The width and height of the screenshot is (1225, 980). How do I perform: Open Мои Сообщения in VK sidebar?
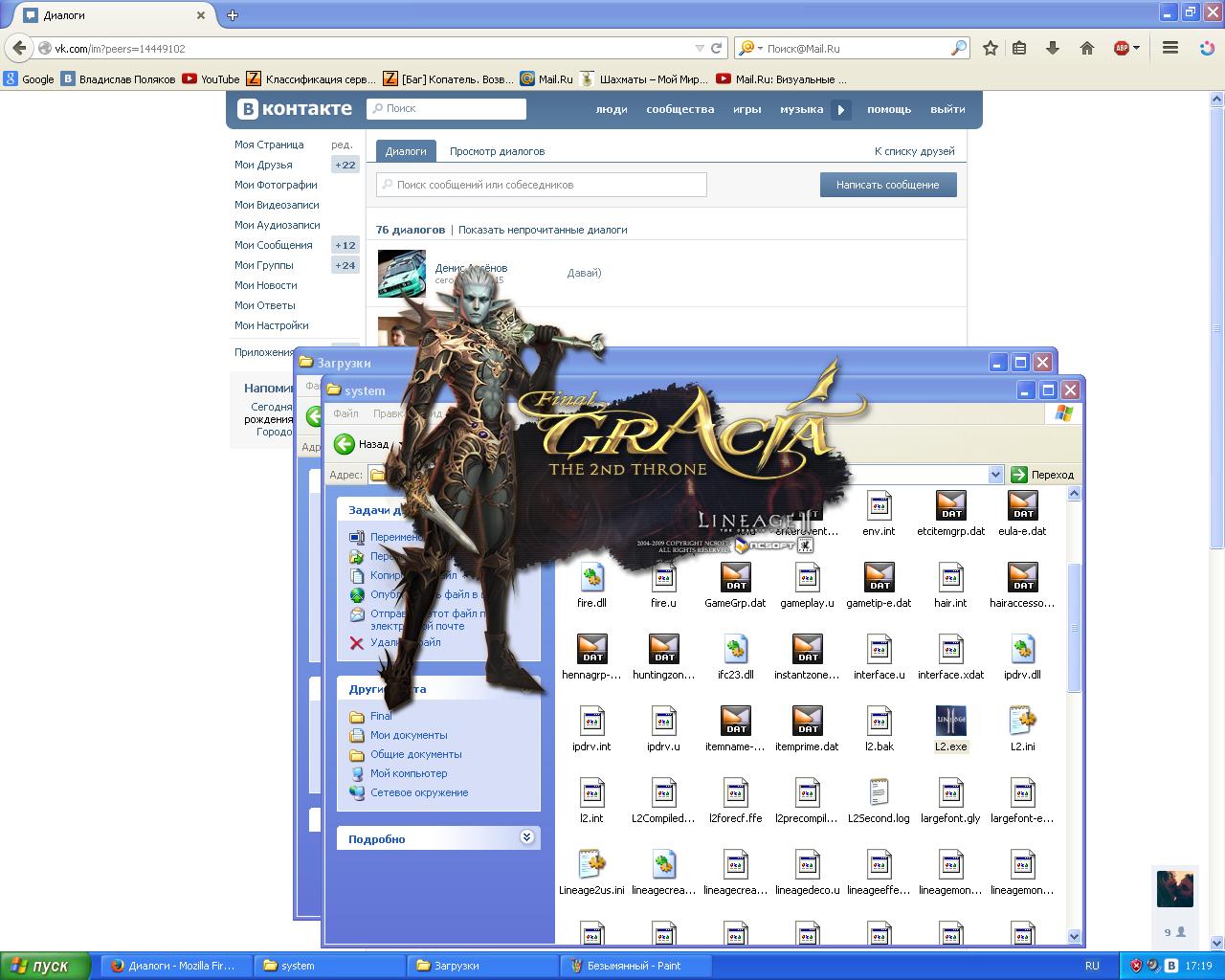click(x=273, y=245)
